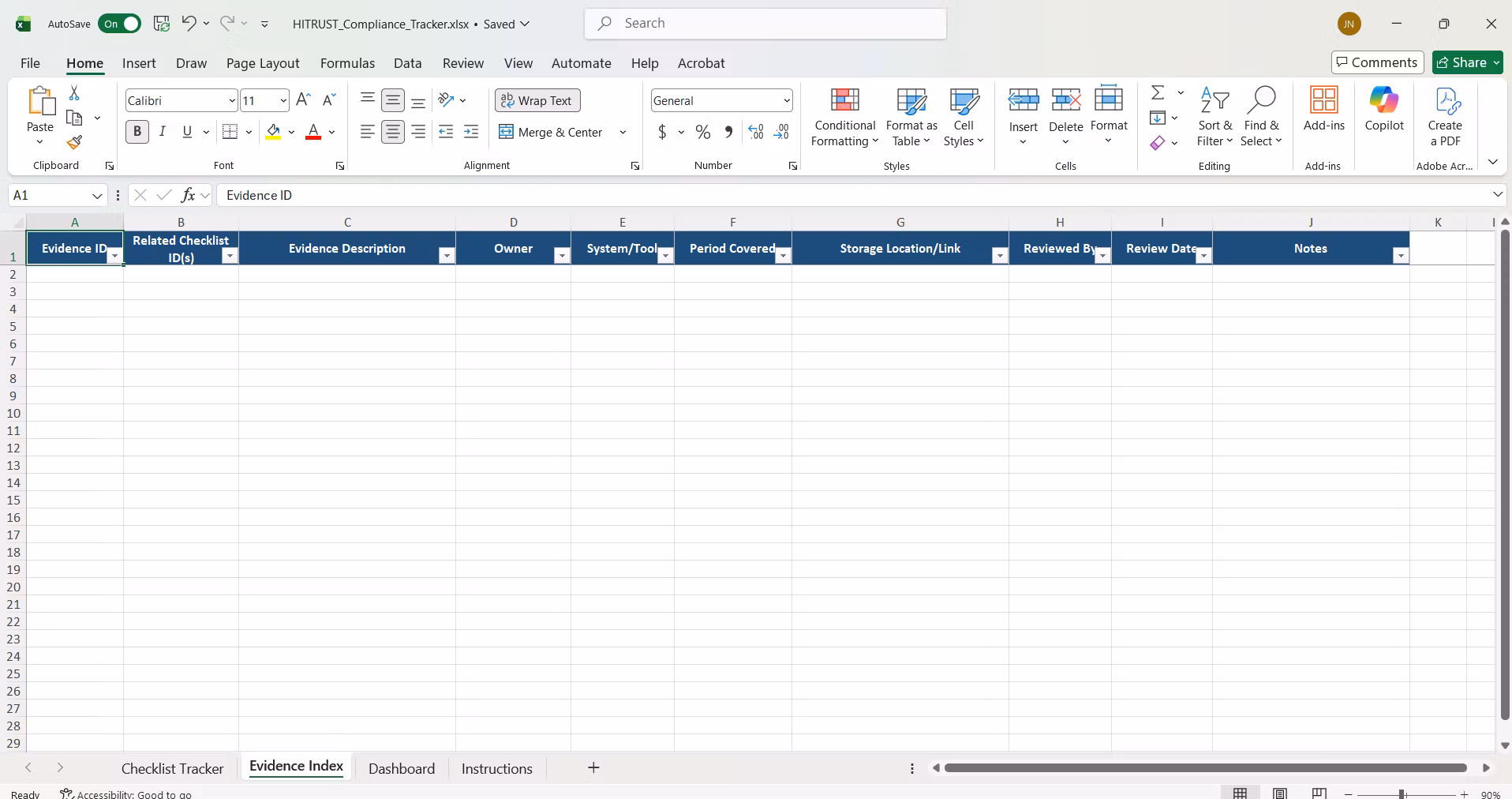Click the AutoSum sigma icon
This screenshot has width=1512, height=799.
tap(1158, 92)
